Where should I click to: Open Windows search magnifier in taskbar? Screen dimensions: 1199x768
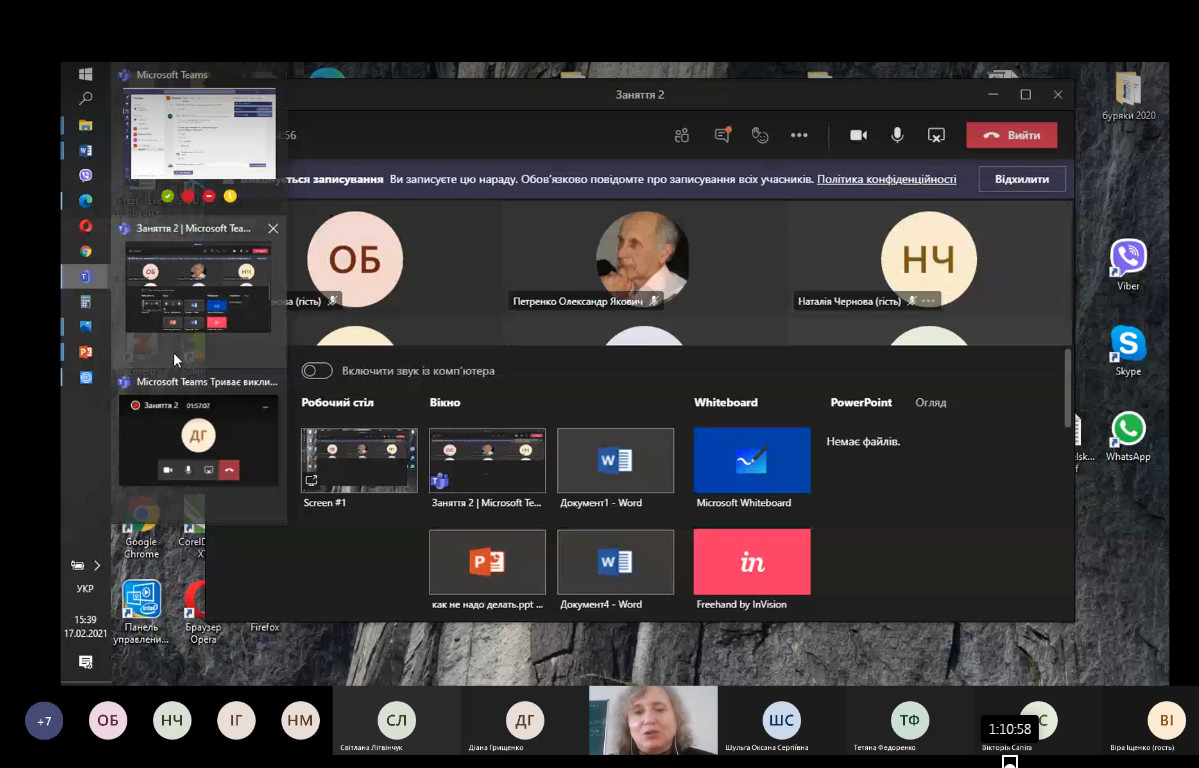[x=86, y=99]
